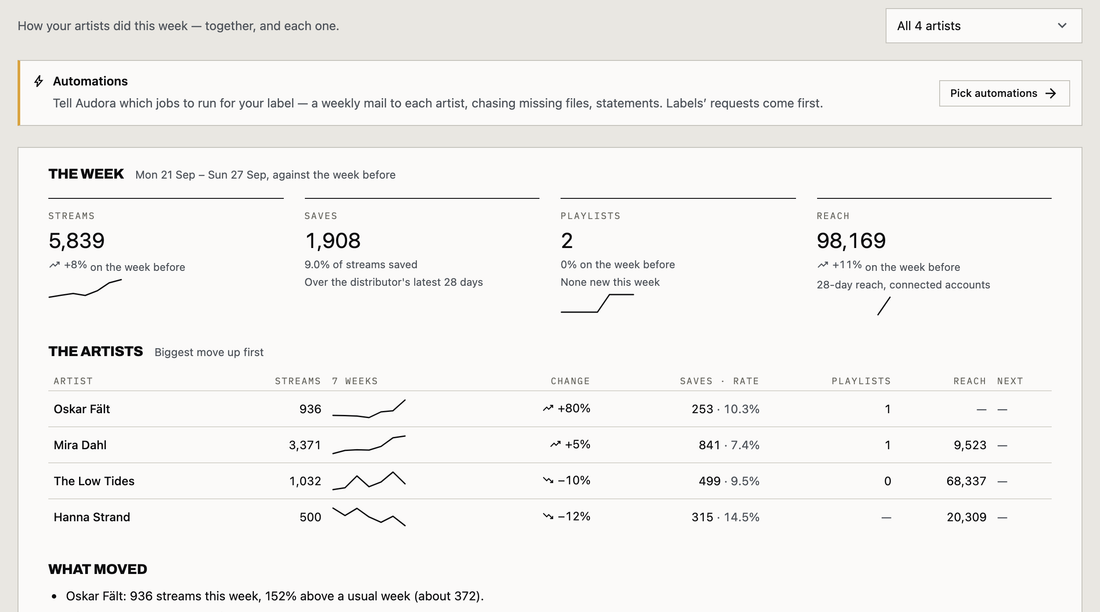Click the saves and rate cell "253 · 10.3%"
The image size is (1100, 612).
tap(725, 409)
